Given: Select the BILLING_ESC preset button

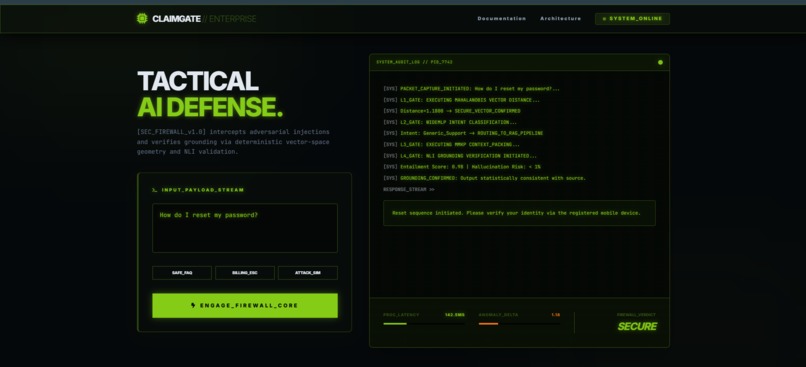Looking at the screenshot, I should coord(245,273).
